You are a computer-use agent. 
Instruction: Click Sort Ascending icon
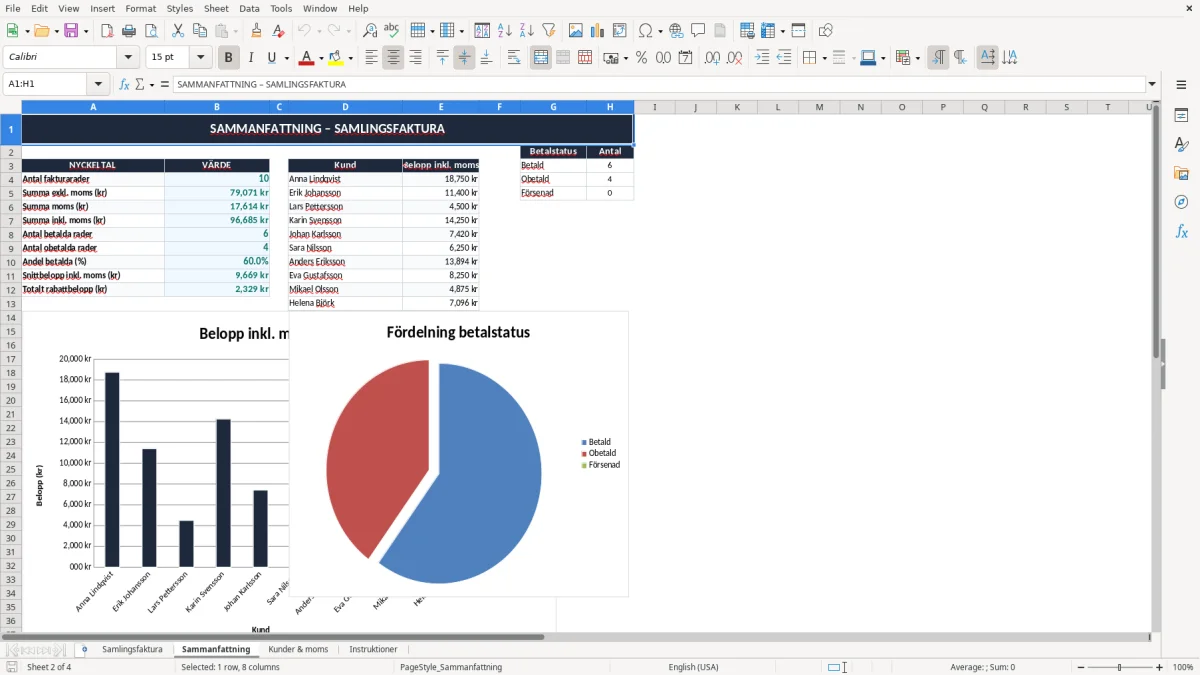tap(505, 31)
